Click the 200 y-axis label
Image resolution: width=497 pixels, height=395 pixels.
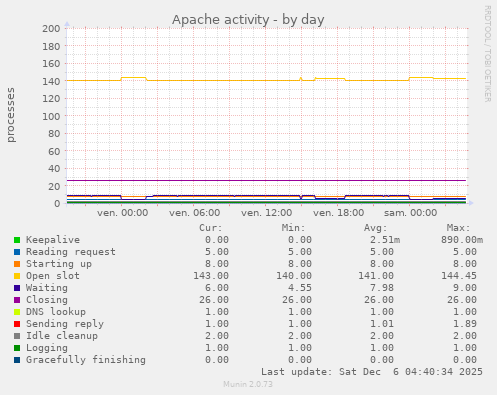click(51, 28)
